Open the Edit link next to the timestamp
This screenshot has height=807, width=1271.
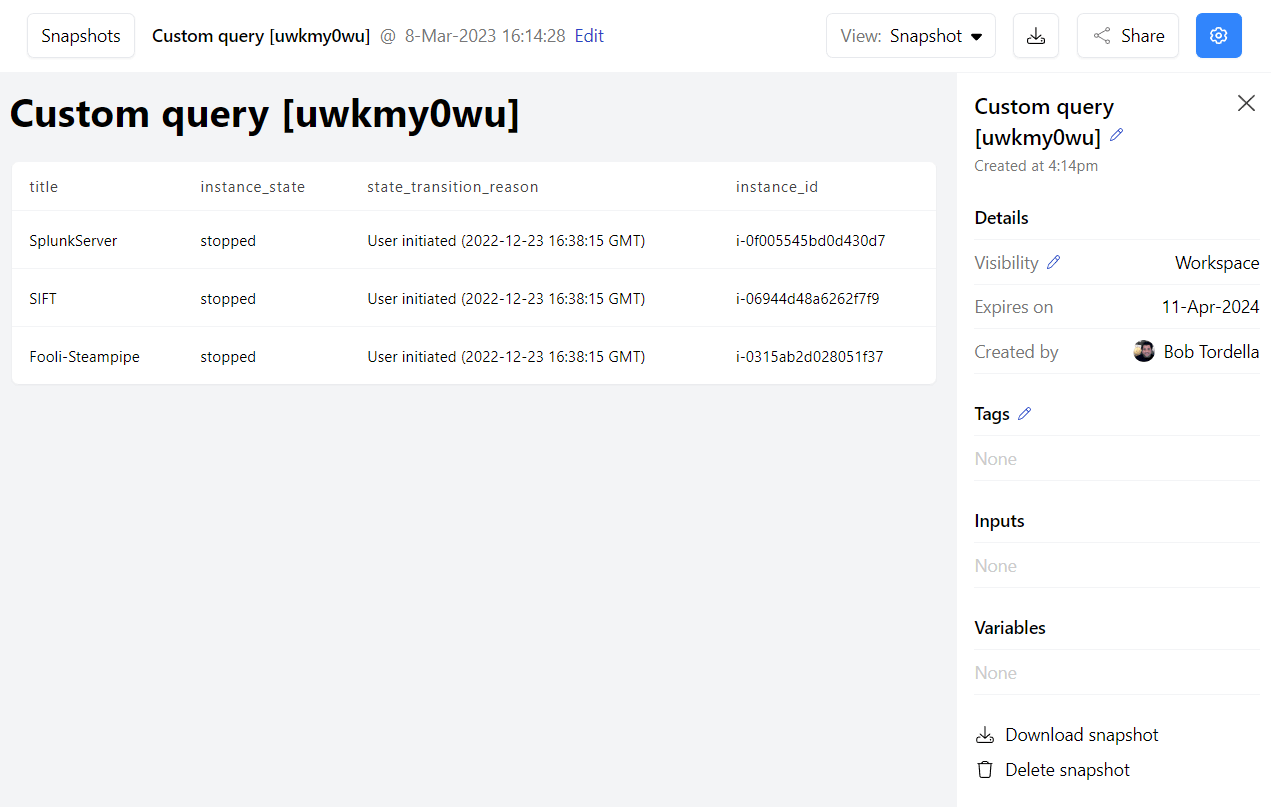(589, 35)
